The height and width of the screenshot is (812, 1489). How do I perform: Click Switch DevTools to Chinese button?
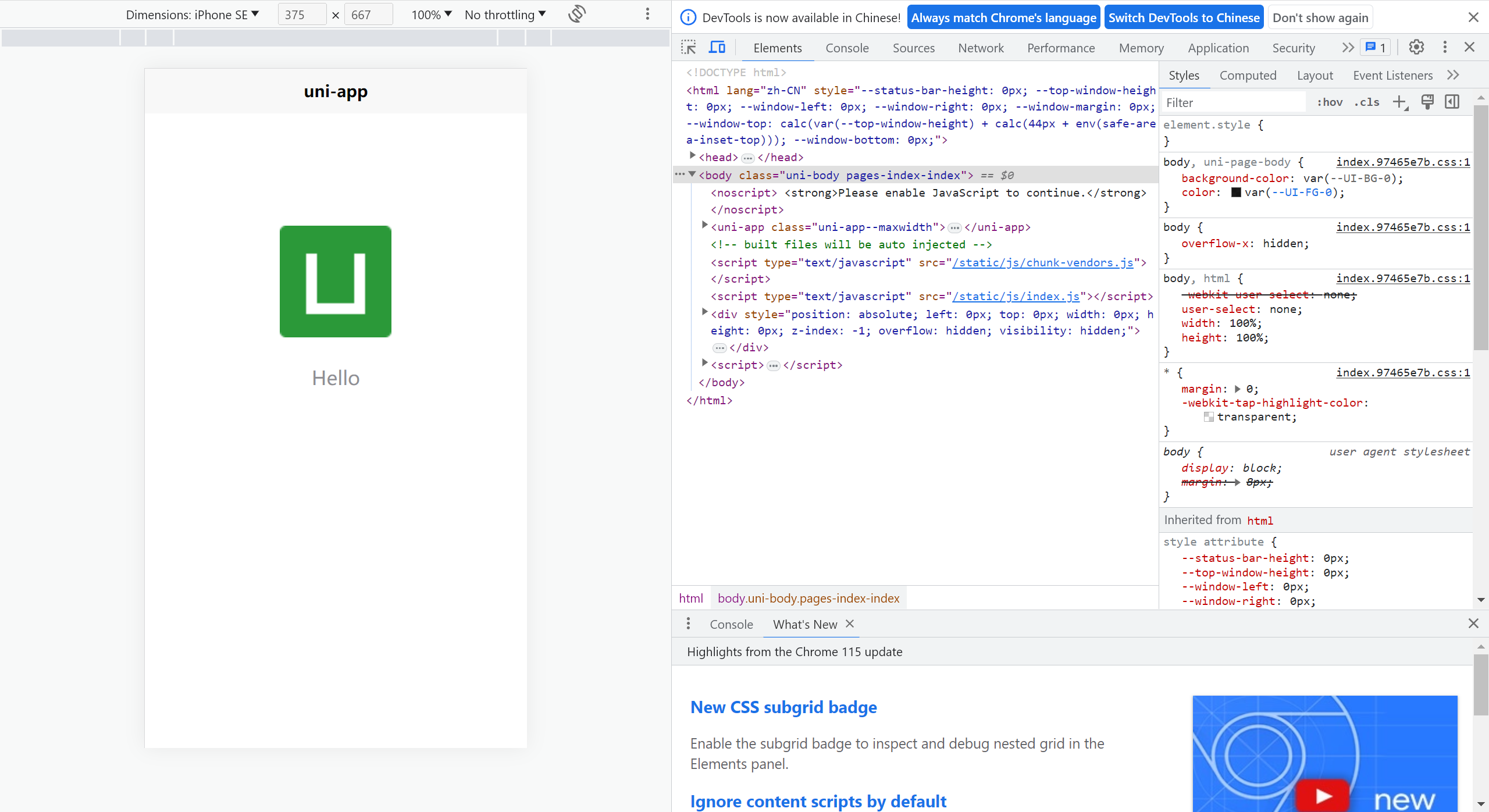point(1184,17)
